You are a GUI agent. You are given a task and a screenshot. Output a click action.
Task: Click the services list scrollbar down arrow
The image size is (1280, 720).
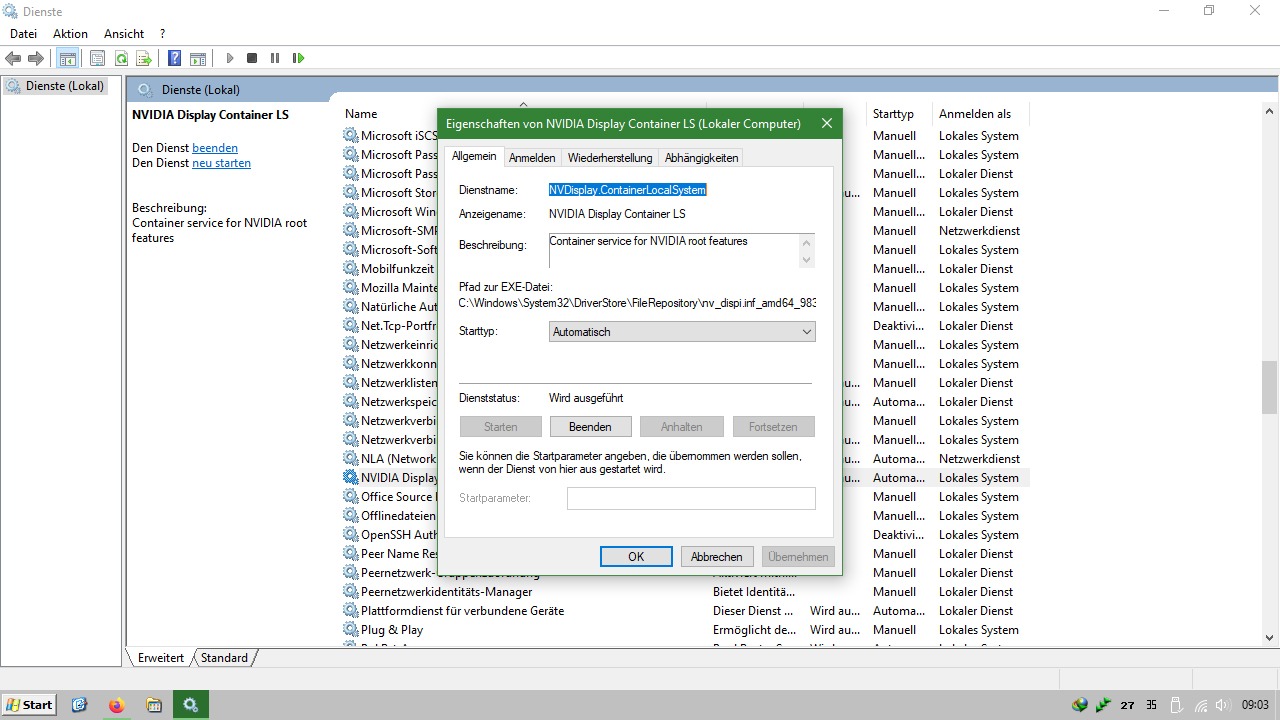click(x=1270, y=638)
